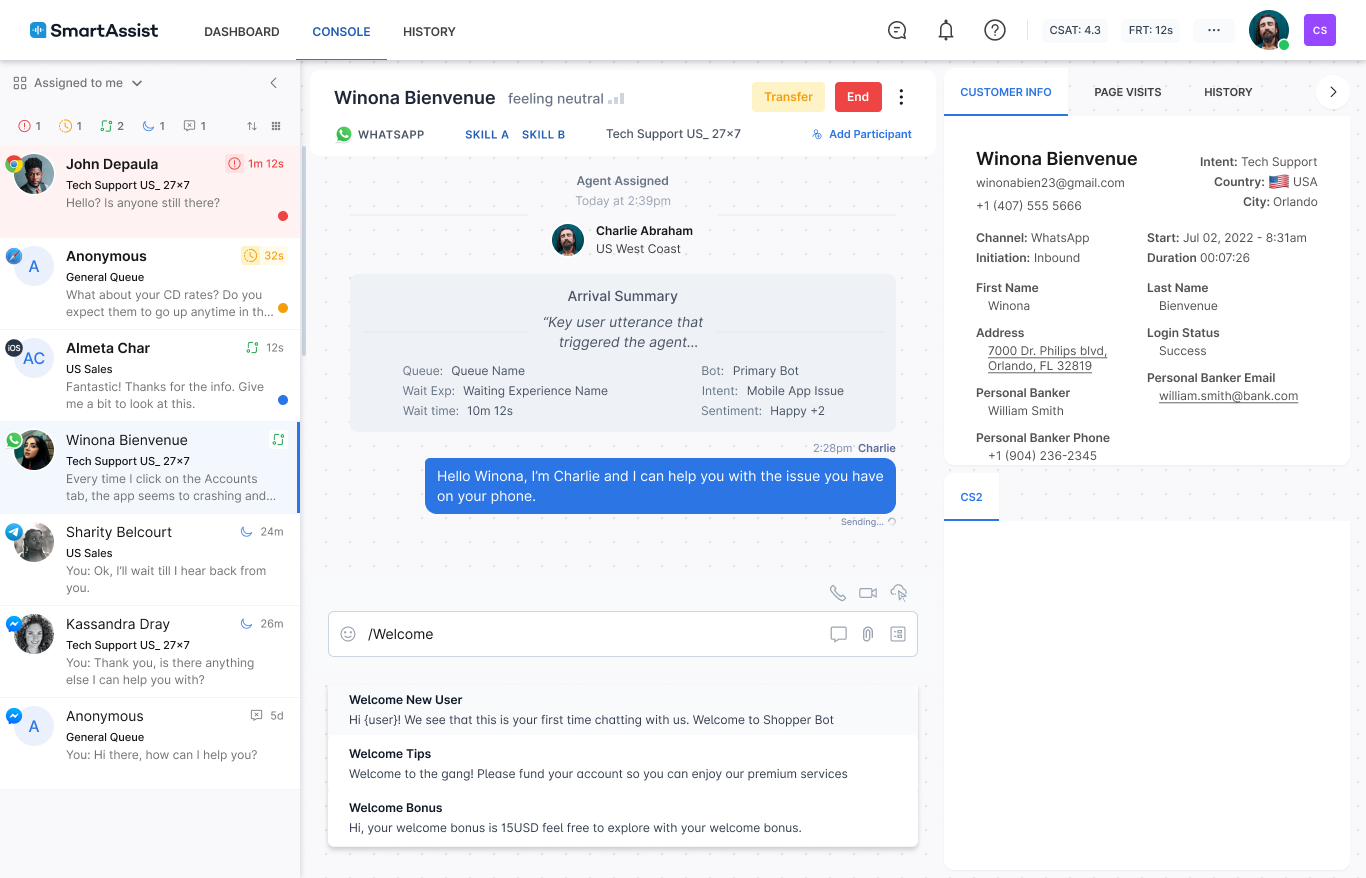This screenshot has height=878, width=1366.
Task: Switch conversation list to grid view
Action: [276, 126]
